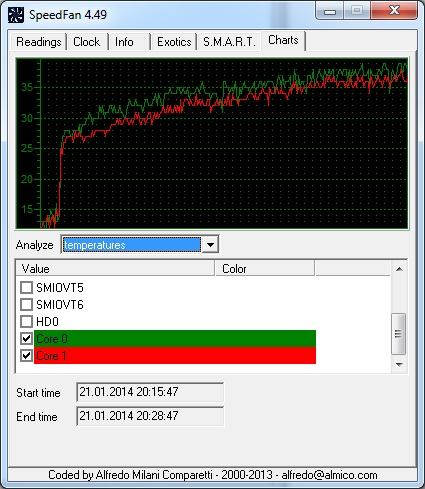Select the SMIOVT6 label text
Viewport: 425px width, 489px height.
point(60,305)
